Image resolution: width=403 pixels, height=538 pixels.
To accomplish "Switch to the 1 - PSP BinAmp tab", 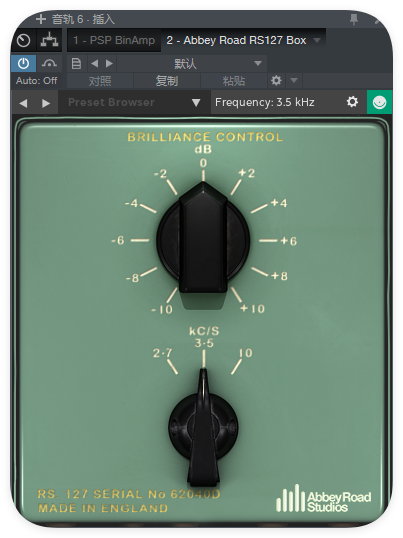I will click(114, 40).
